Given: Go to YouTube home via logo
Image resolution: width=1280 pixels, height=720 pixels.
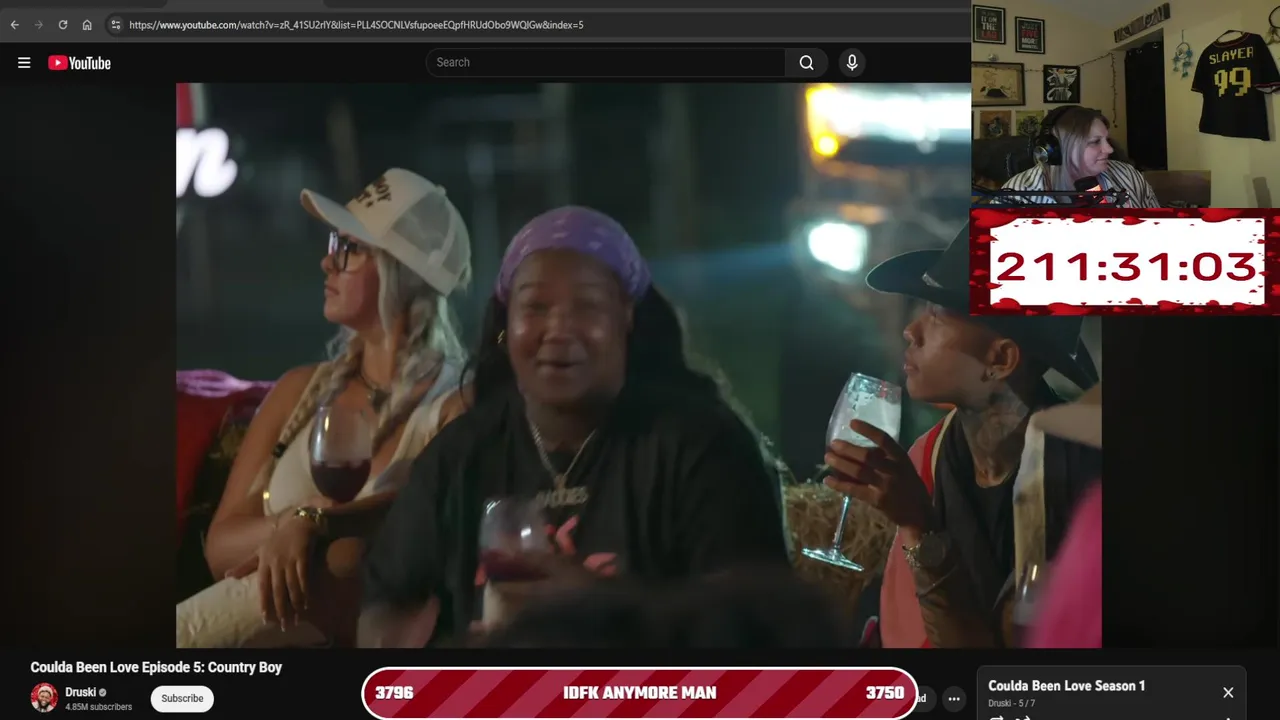Looking at the screenshot, I should point(79,63).
